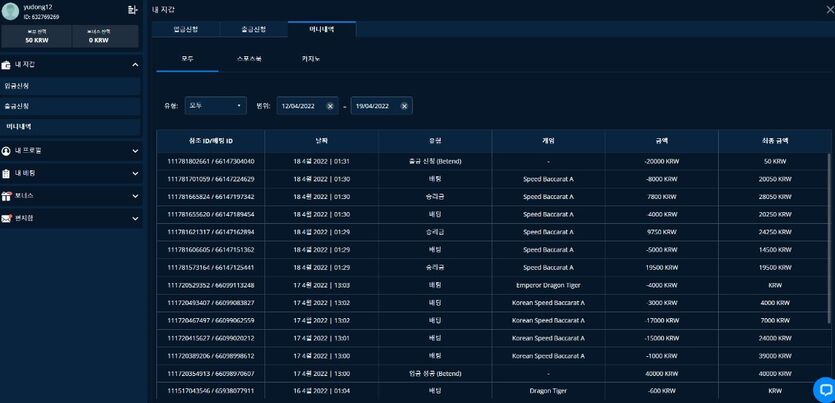Click the 7800 KRW amount cell
This screenshot has width=835, height=403.
click(x=661, y=197)
